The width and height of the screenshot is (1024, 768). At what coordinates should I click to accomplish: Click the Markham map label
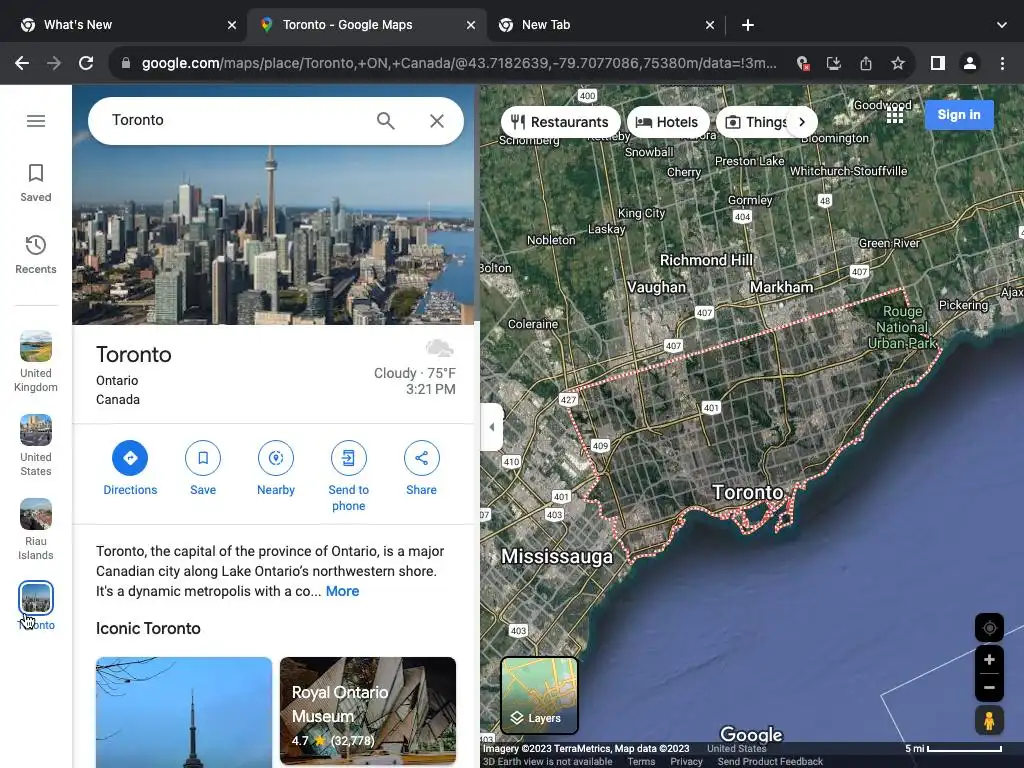(781, 287)
